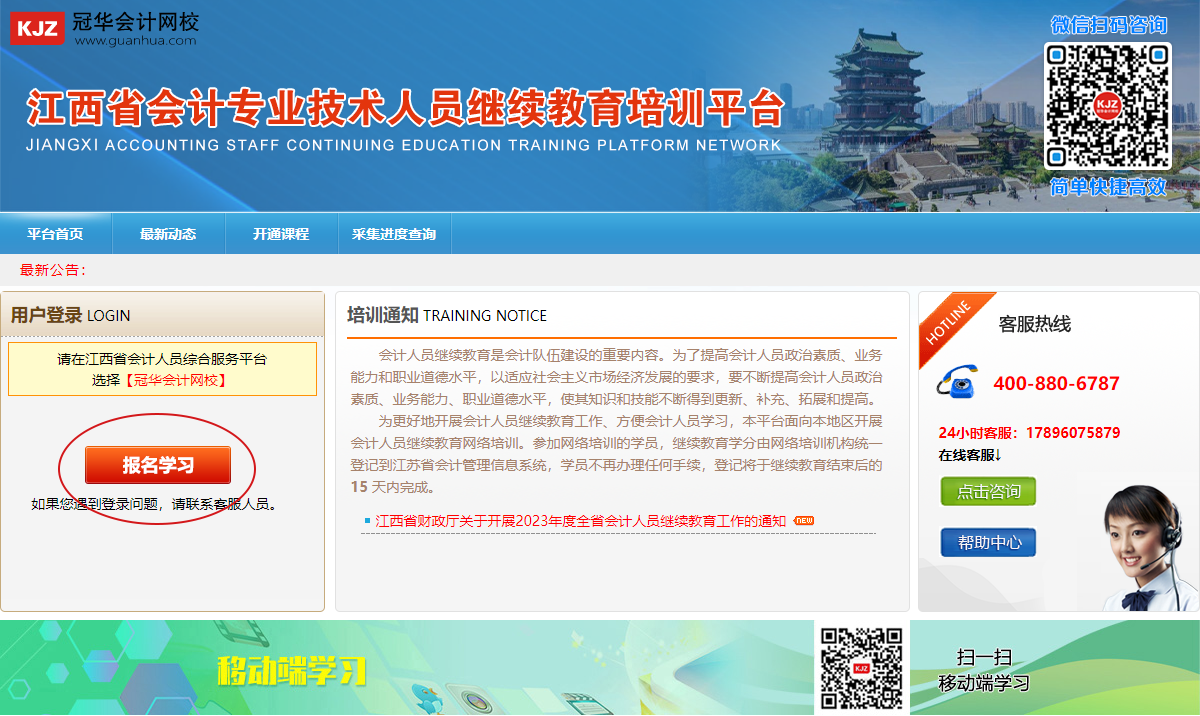Screen dimensions: 1200x716
Task: Click the mobile learning QR code
Action: pyautogui.click(x=861, y=669)
